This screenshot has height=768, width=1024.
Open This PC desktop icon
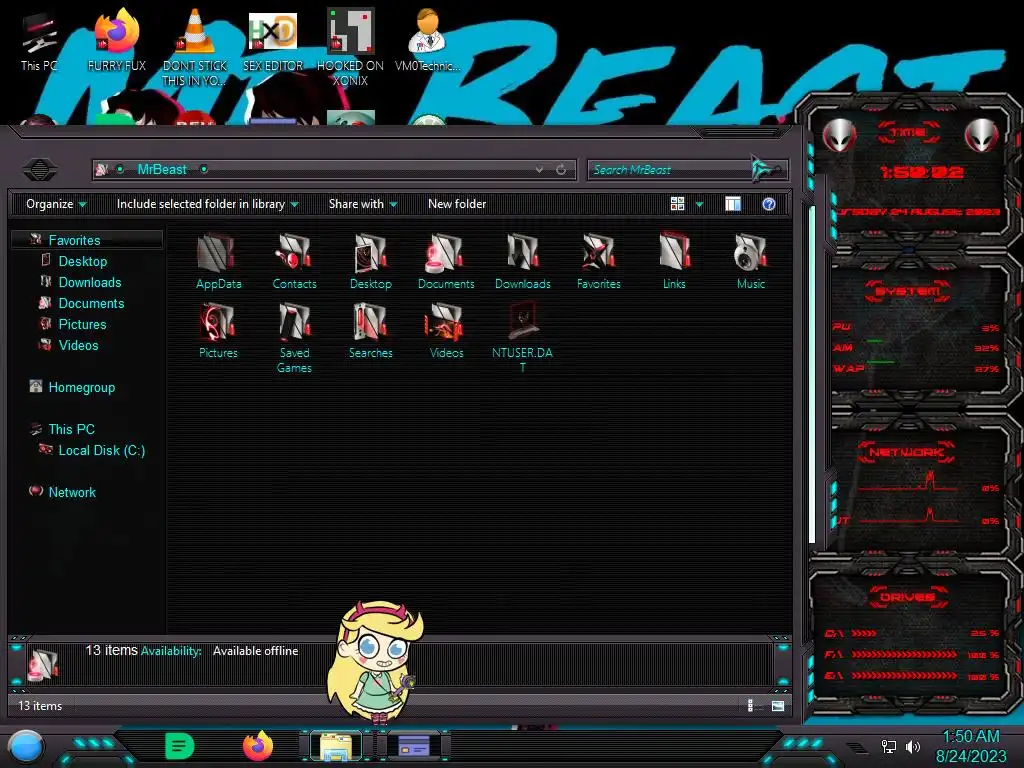click(x=39, y=40)
